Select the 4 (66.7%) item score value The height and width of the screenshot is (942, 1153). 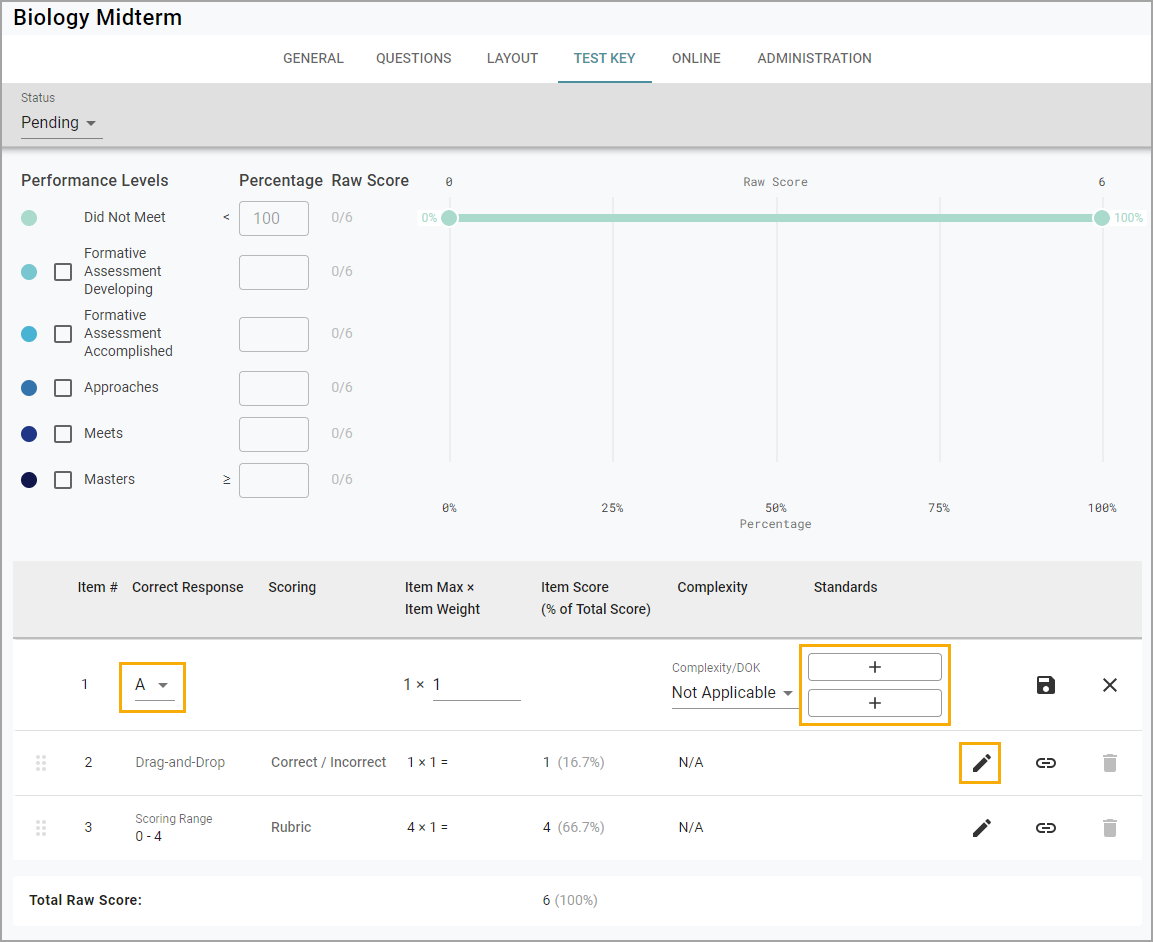(574, 827)
